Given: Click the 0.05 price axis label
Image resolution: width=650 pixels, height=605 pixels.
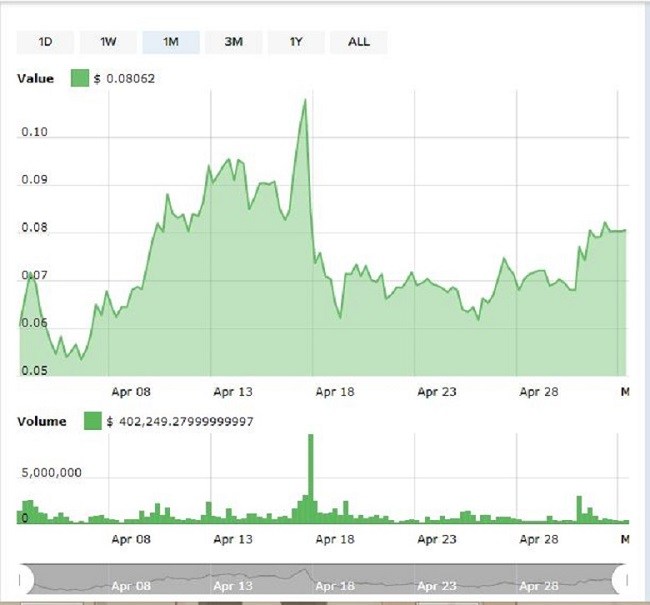Looking at the screenshot, I should (34, 370).
